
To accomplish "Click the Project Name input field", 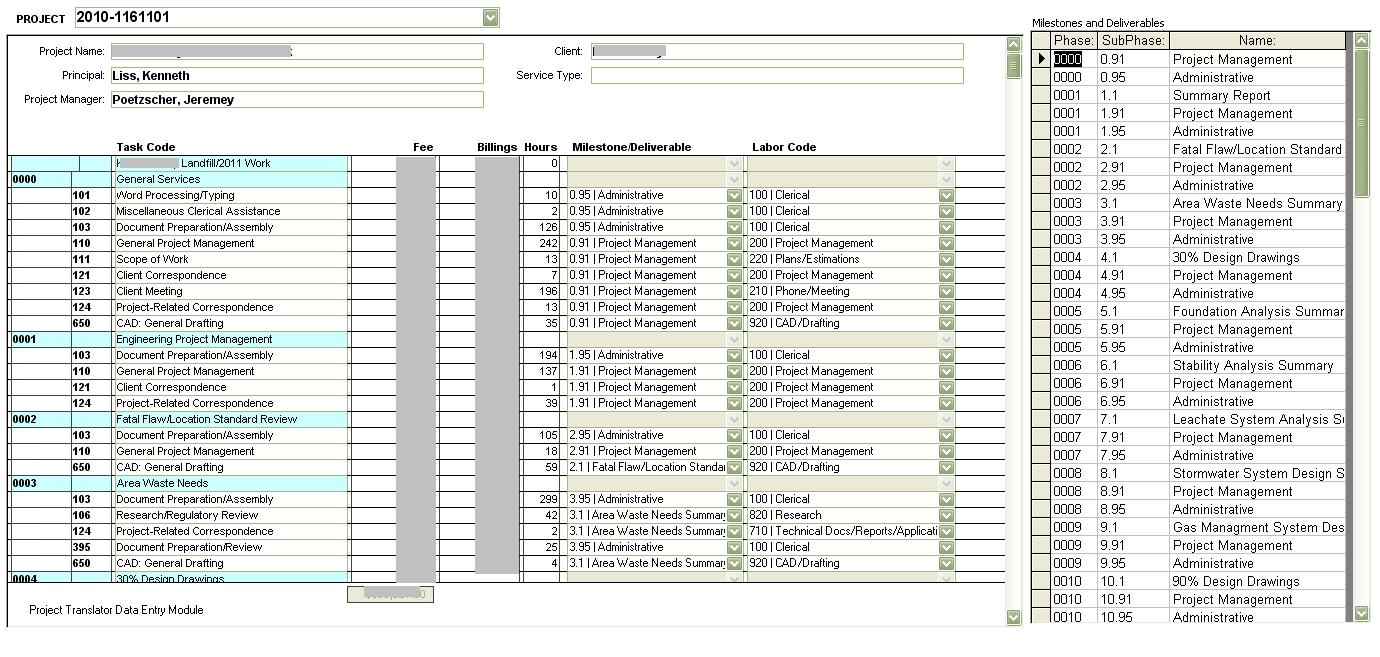I will coord(296,51).
